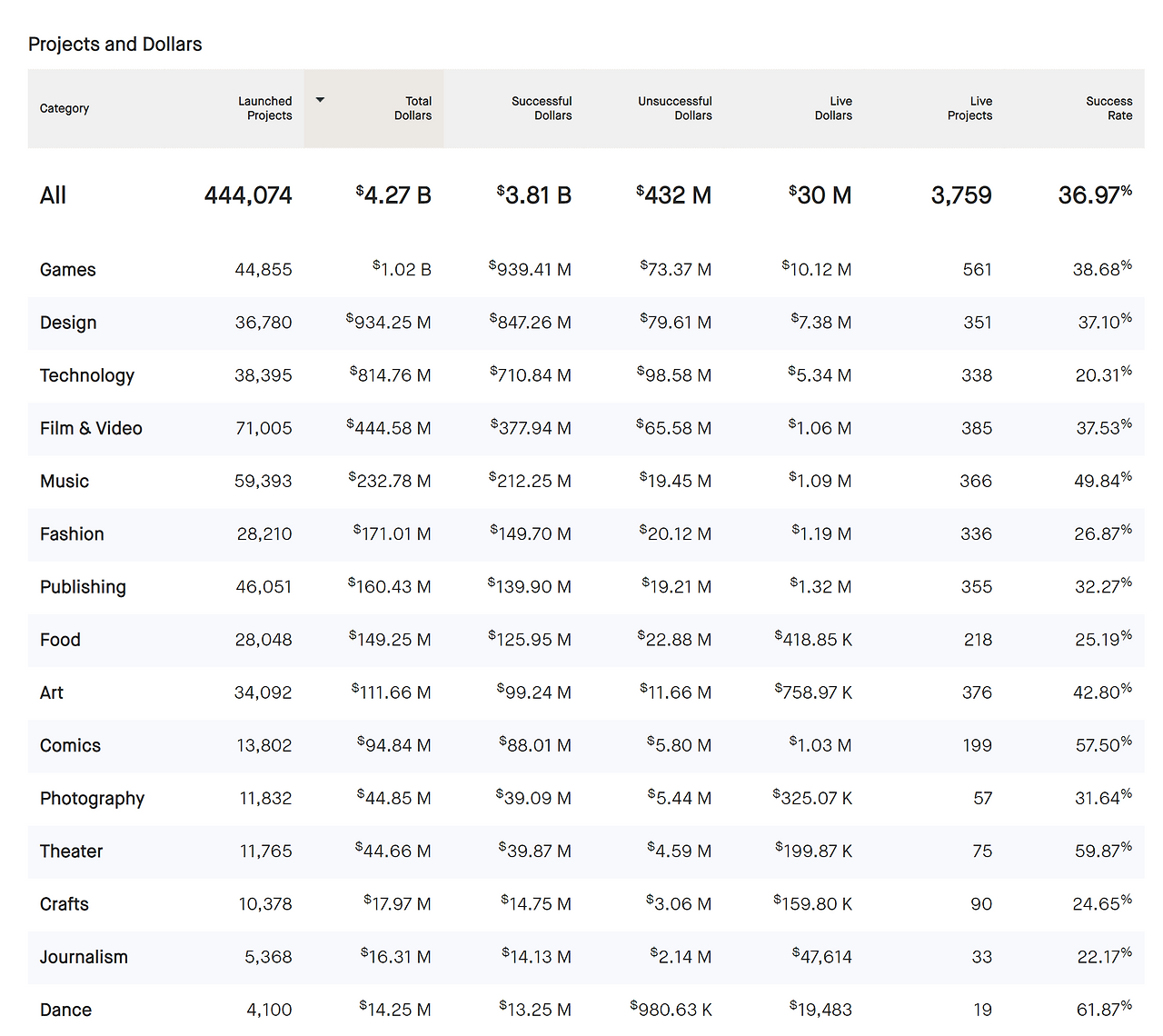This screenshot has width=1163, height=1036.
Task: Open the Design category
Action: [x=68, y=323]
